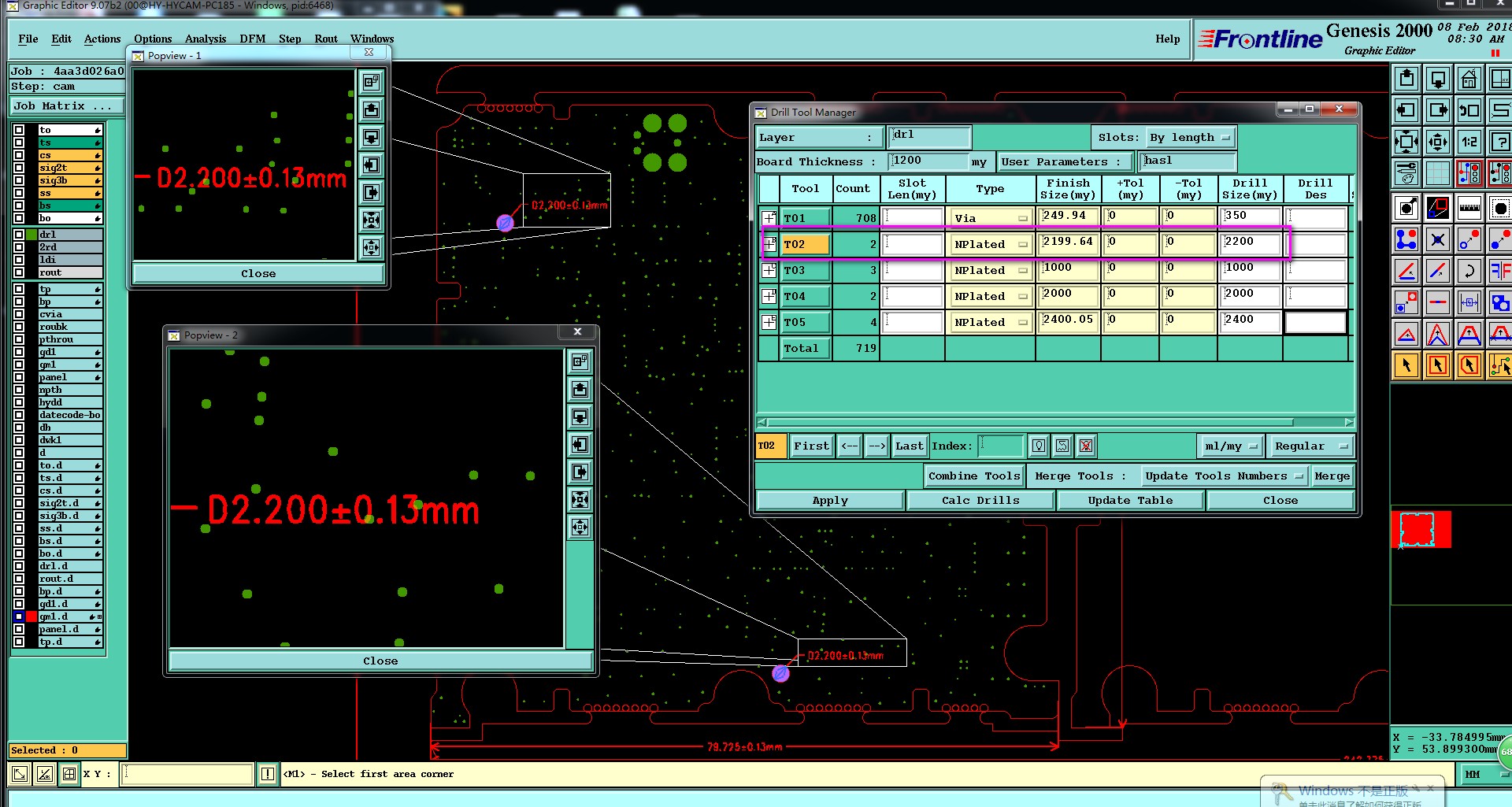Screen dimensions: 1512x807
Task: Open the wrench and palette options icon
Action: (1406, 172)
